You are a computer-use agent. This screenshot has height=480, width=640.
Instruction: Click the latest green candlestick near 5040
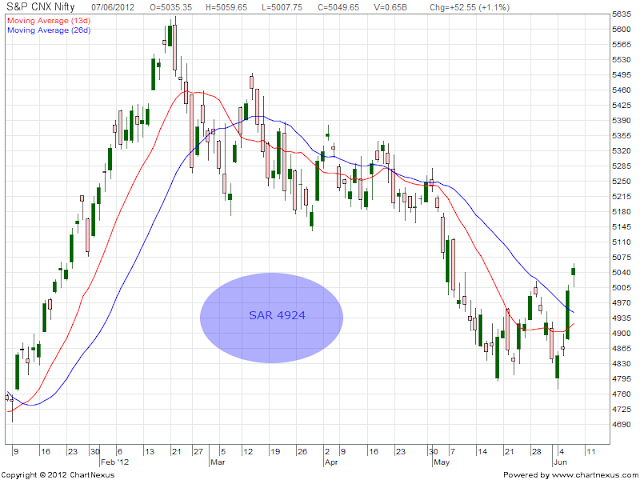click(x=573, y=271)
